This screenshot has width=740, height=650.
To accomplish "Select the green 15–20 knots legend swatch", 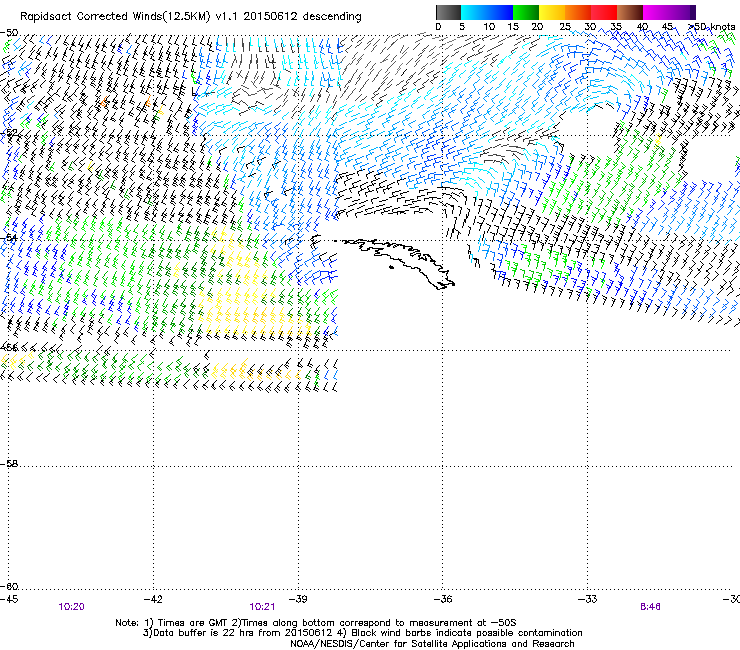I will pos(526,12).
